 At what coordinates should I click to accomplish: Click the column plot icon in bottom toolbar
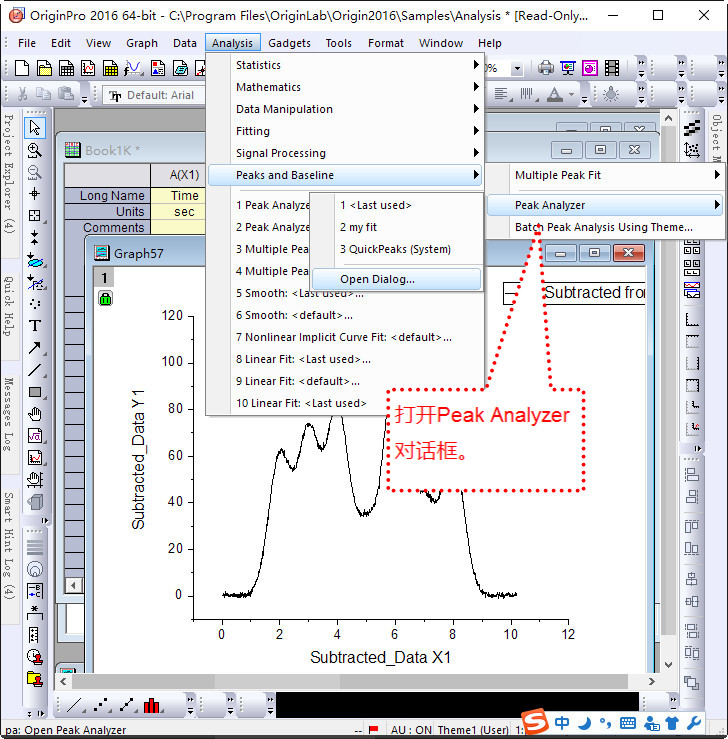[151, 706]
